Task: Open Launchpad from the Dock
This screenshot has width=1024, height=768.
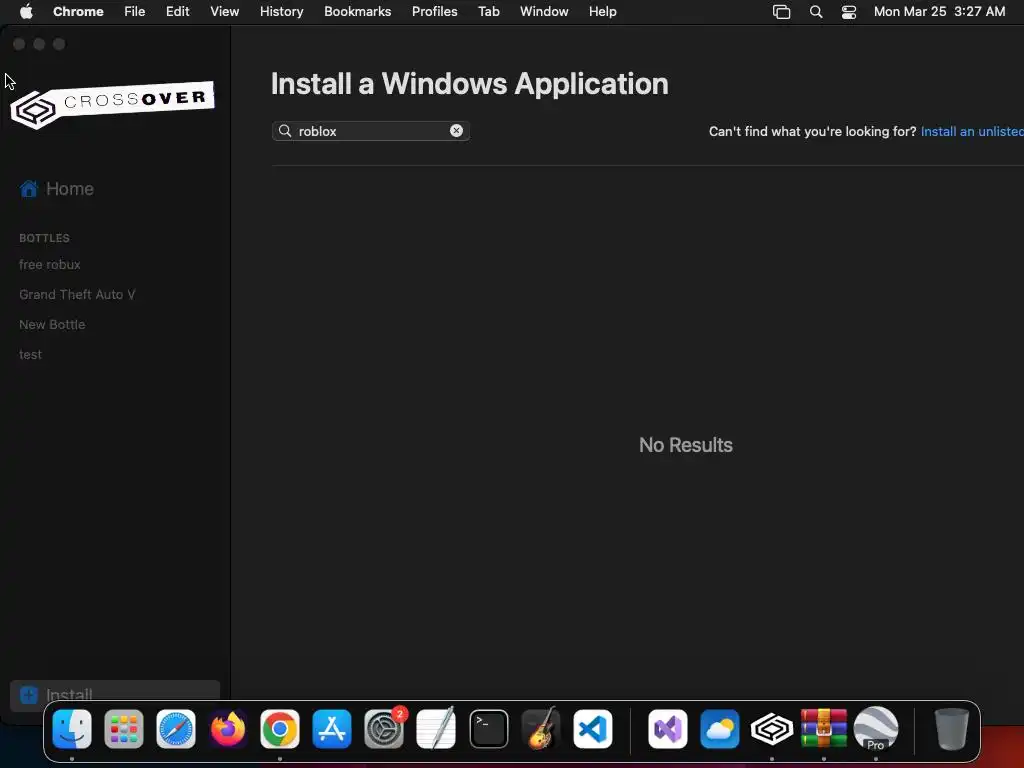Action: (x=124, y=729)
